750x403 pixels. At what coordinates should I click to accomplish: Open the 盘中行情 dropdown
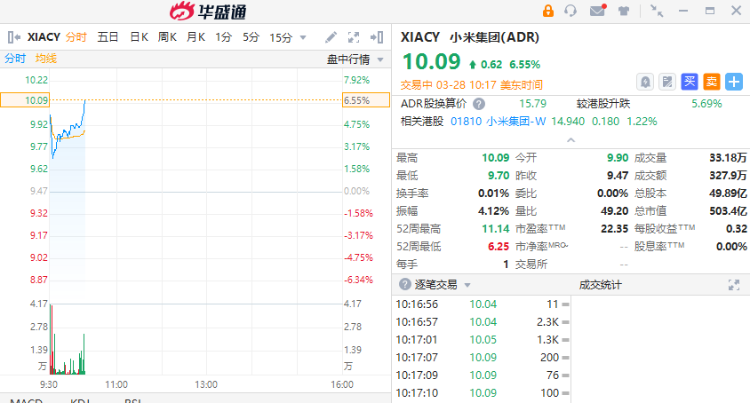pos(355,59)
